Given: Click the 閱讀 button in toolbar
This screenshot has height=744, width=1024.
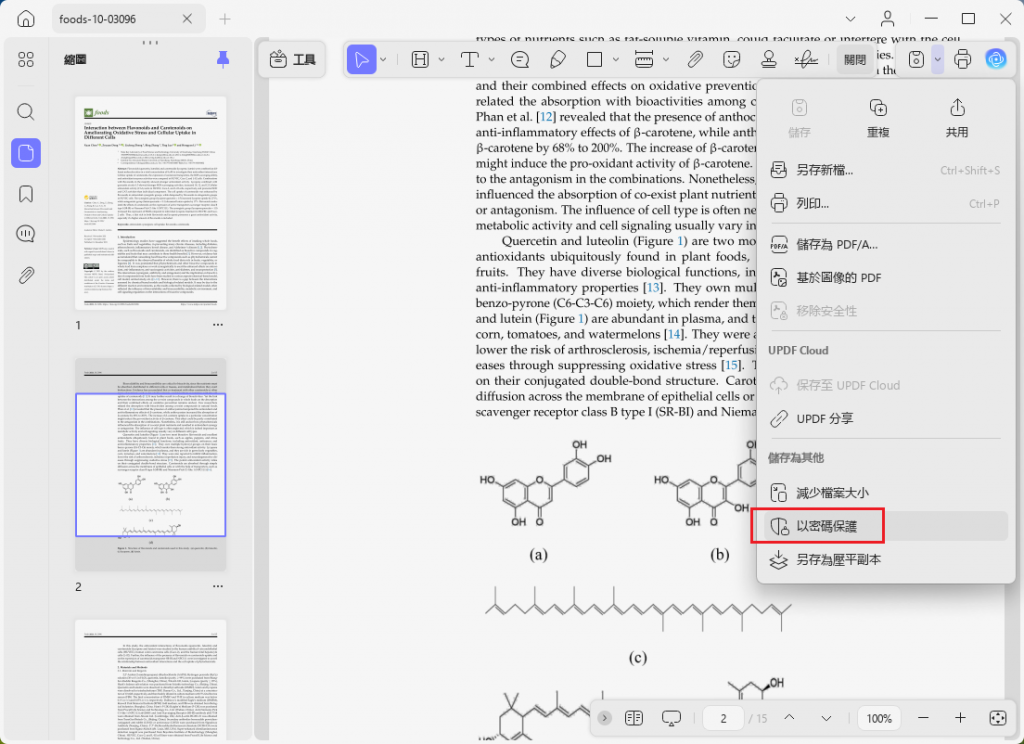Looking at the screenshot, I should (x=856, y=59).
